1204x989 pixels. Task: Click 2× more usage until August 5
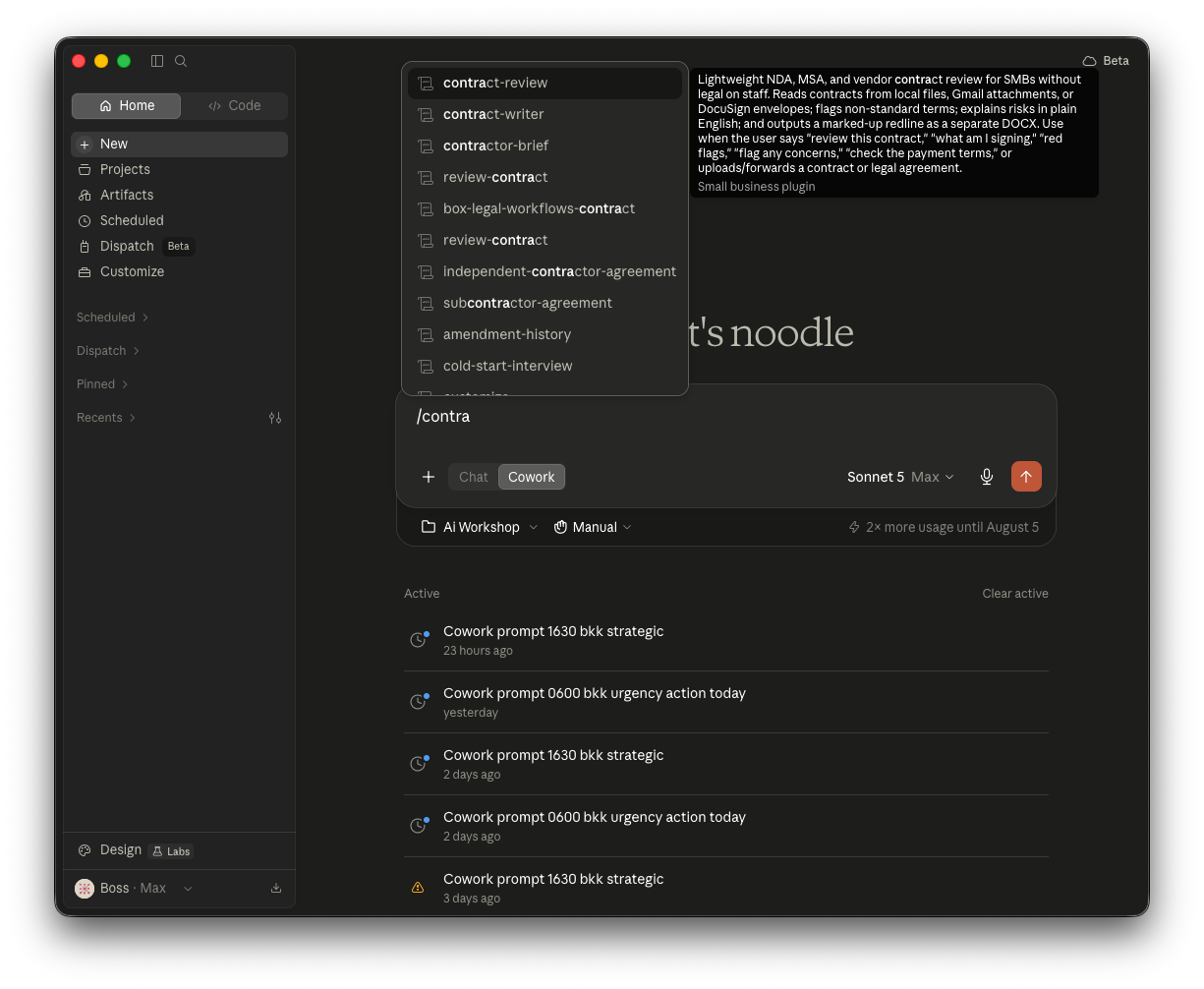click(x=944, y=527)
